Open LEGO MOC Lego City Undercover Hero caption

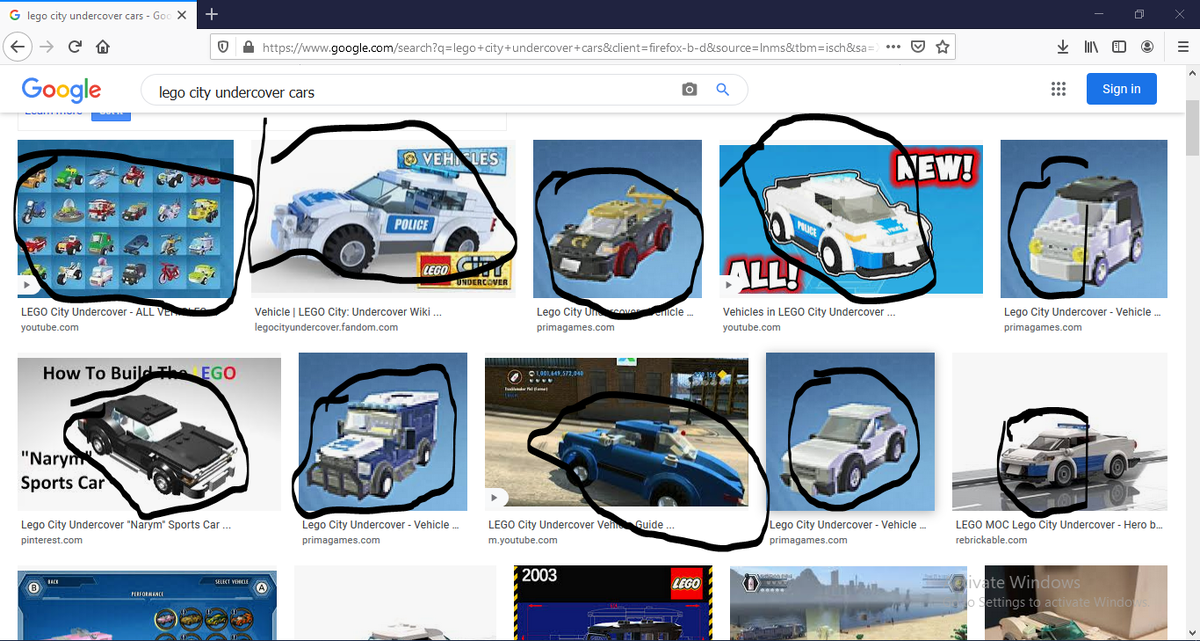click(1058, 525)
